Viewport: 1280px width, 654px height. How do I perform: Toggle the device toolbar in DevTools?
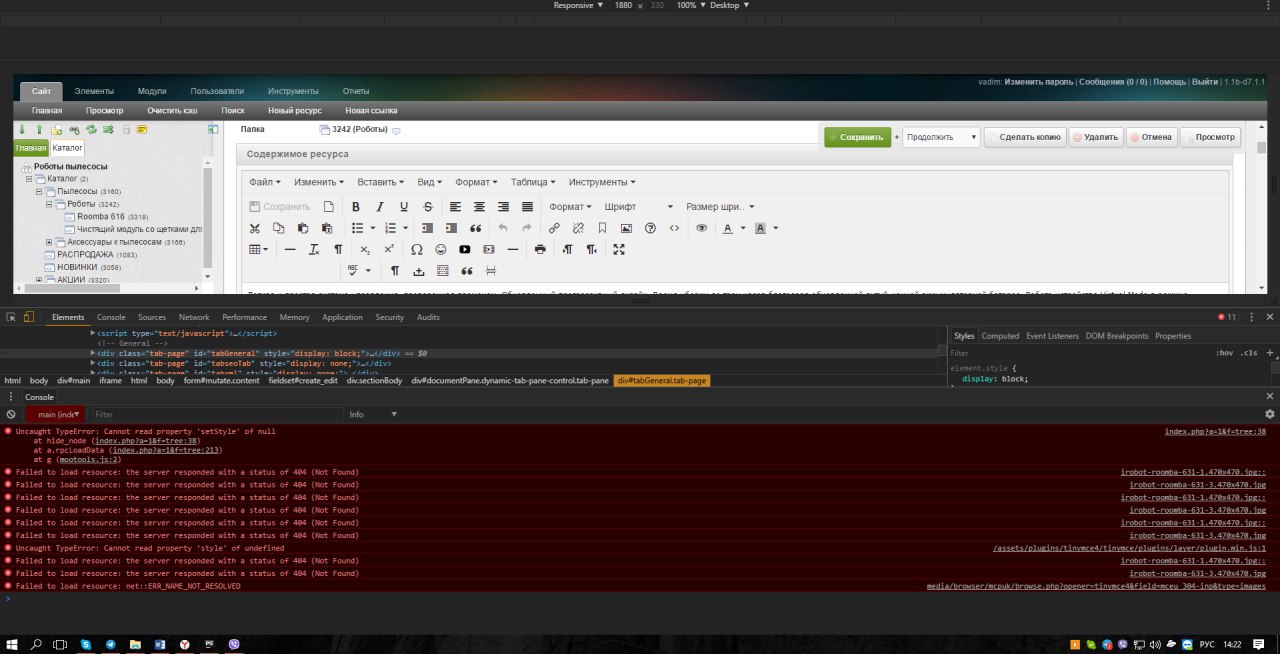pyautogui.click(x=30, y=317)
